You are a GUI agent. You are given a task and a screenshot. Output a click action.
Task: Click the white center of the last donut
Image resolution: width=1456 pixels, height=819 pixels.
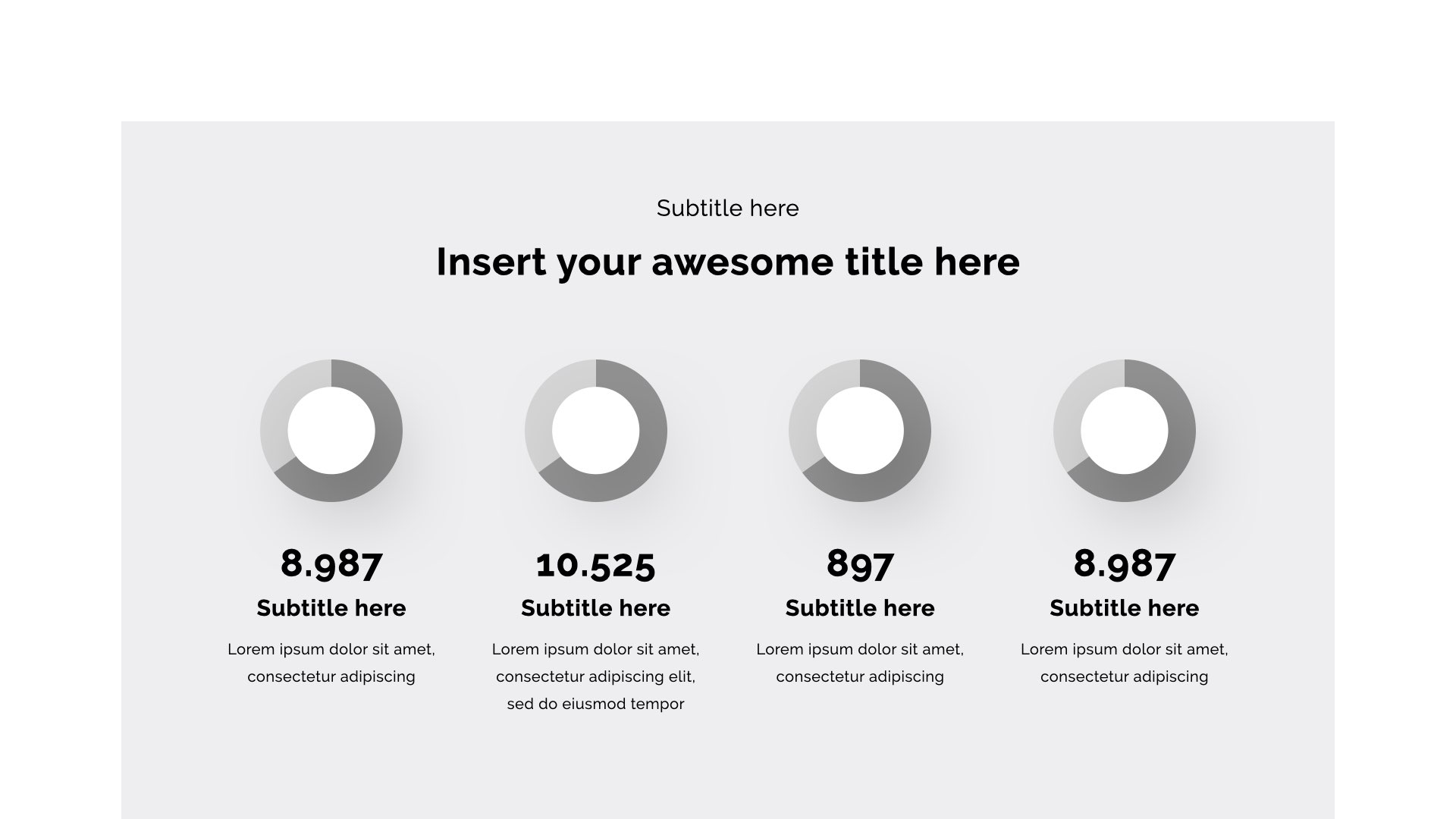[1124, 431]
